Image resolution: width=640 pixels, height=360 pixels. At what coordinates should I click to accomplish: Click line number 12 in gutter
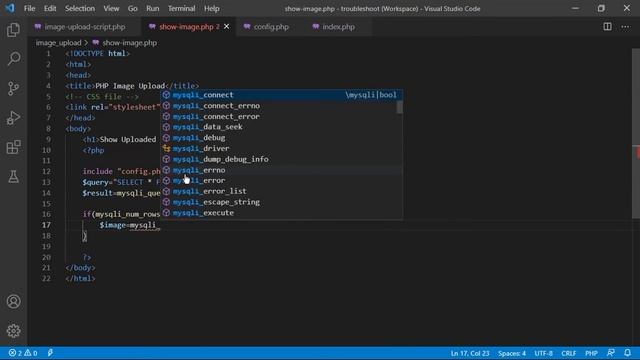[x=46, y=171]
